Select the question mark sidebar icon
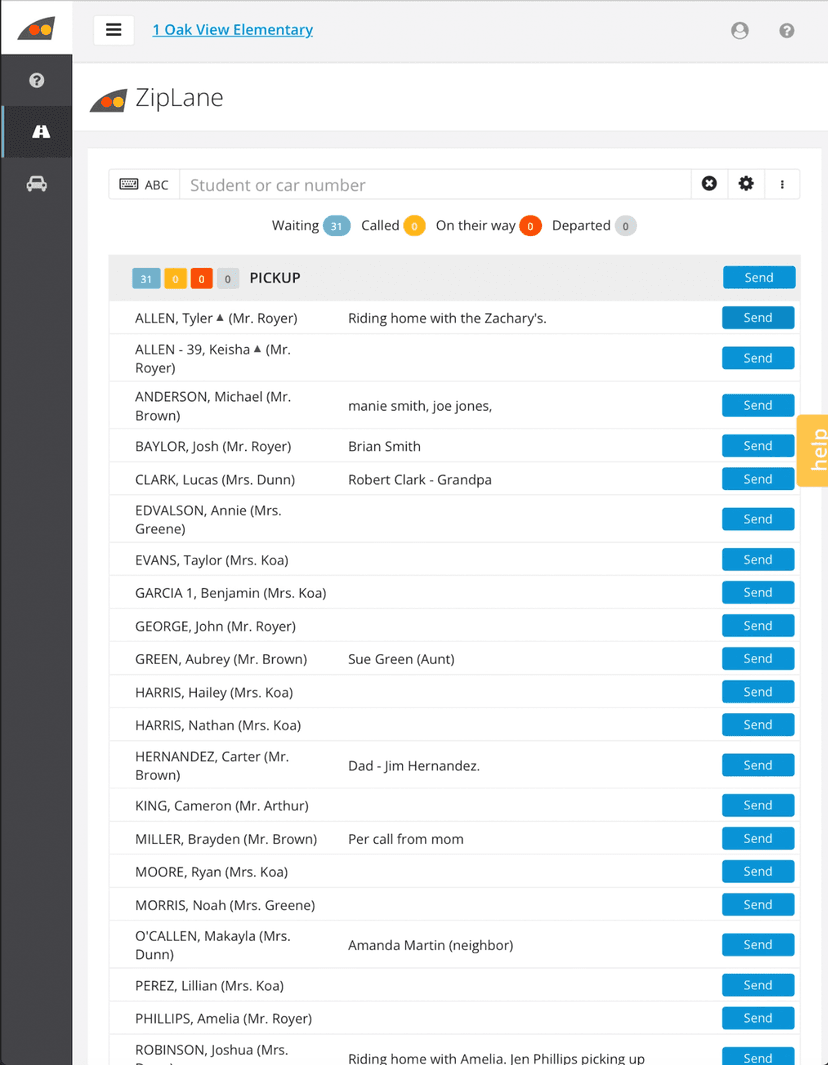Screen dimensions: 828x1065 click(x=37, y=80)
